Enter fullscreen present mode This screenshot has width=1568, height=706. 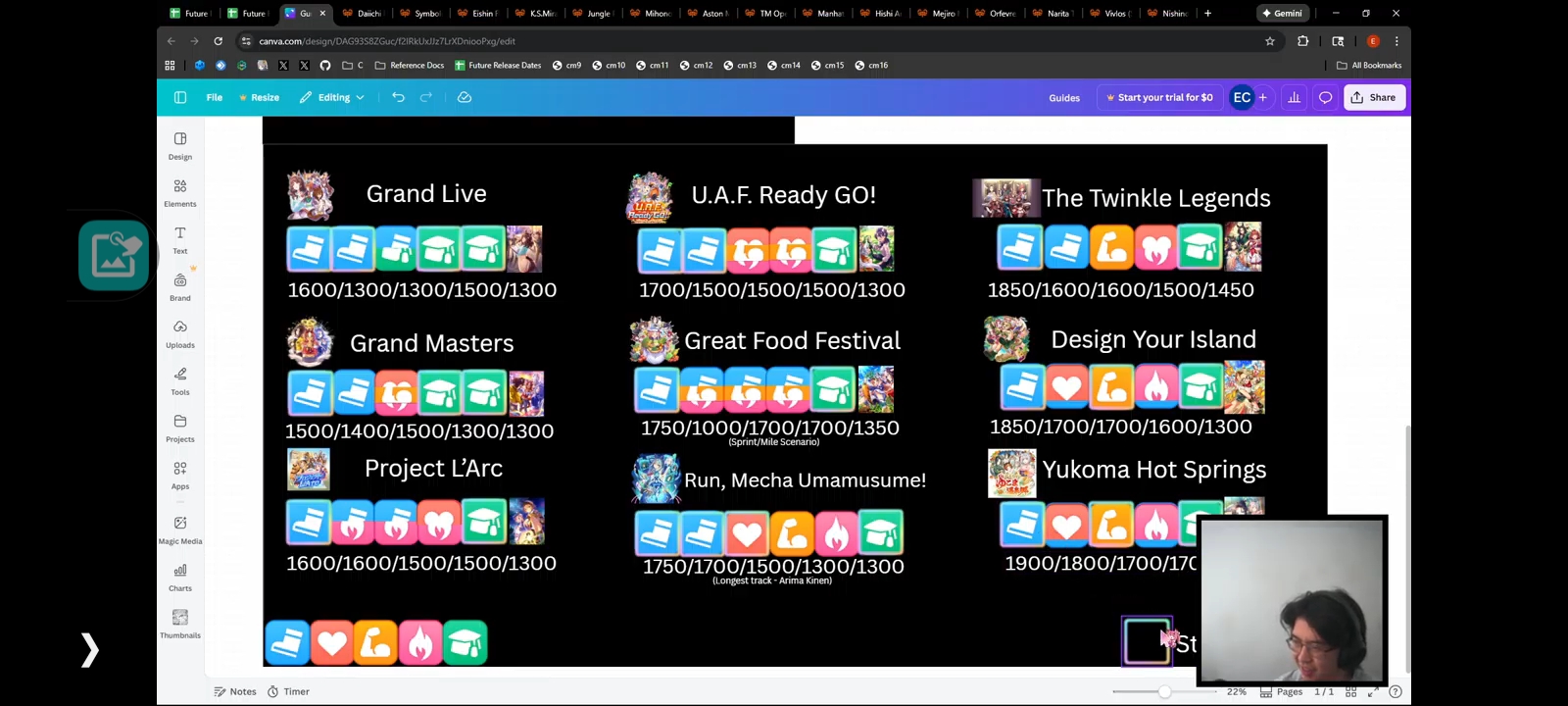[1373, 691]
